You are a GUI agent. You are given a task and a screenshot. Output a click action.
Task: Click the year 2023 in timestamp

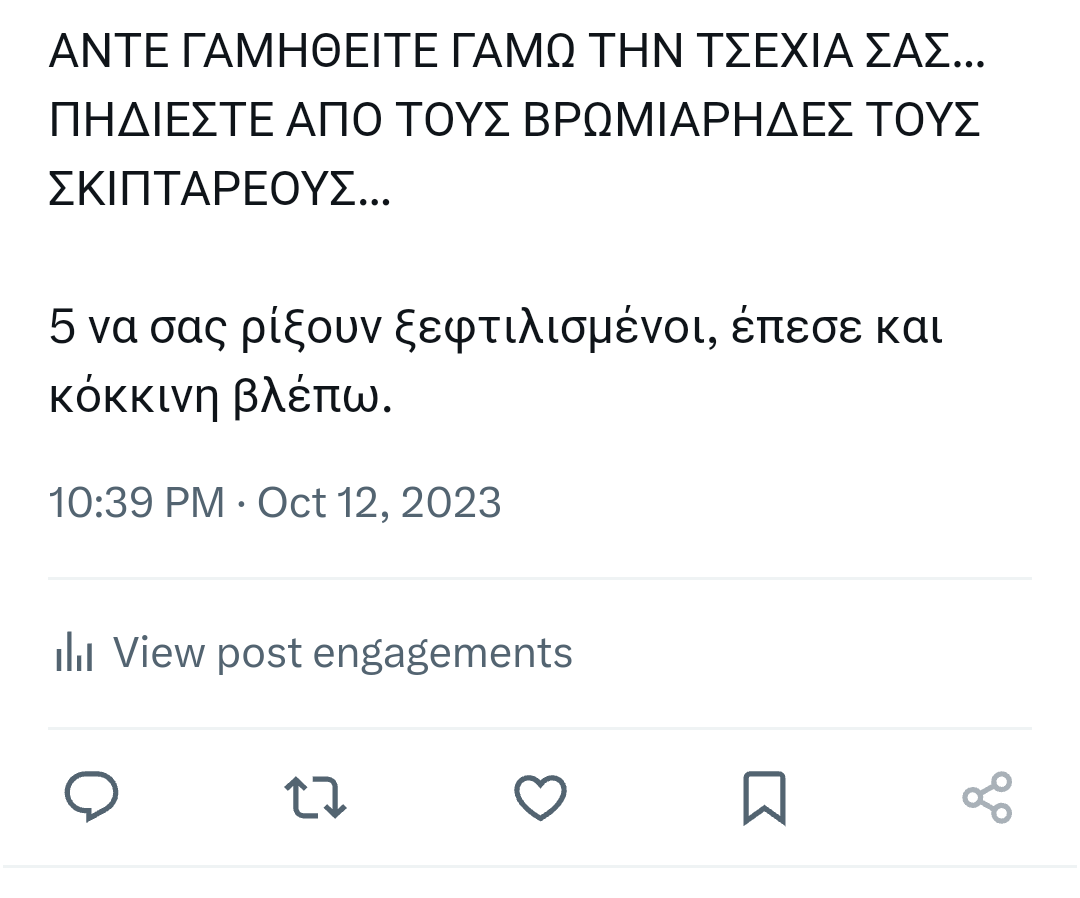point(450,502)
